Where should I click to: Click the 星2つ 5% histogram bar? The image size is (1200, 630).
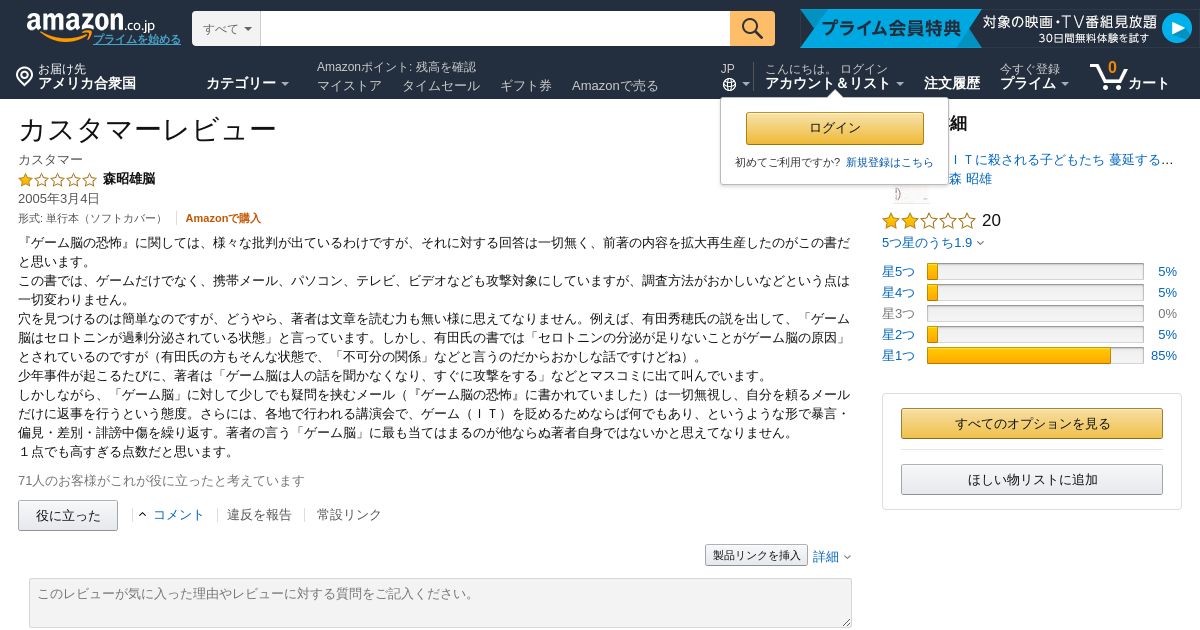[1035, 335]
